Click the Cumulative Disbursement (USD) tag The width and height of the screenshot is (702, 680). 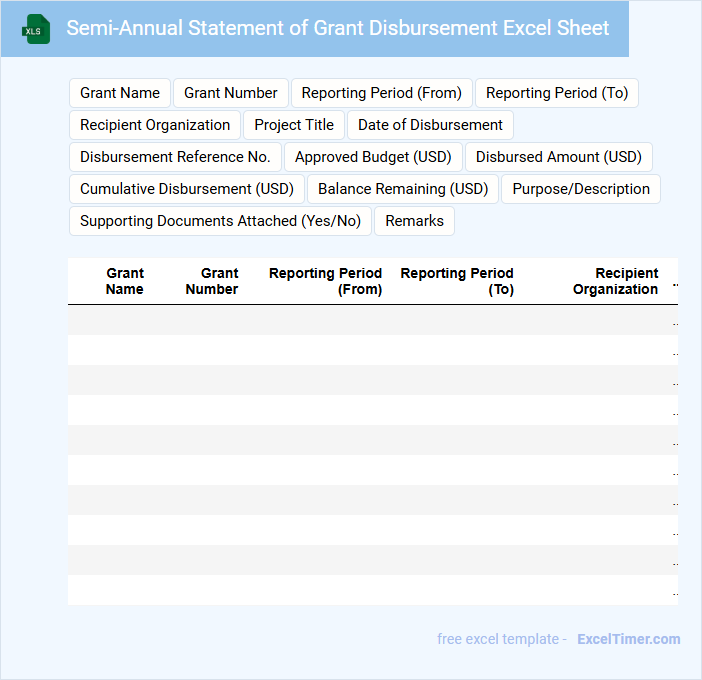187,189
